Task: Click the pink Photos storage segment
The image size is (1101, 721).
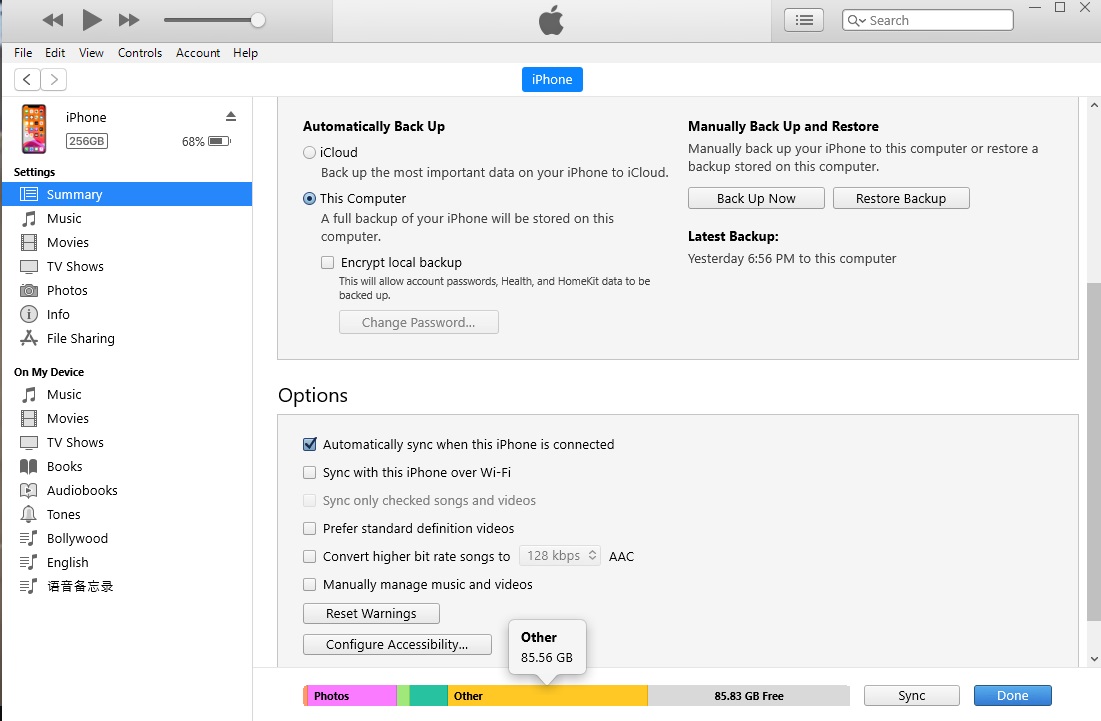Action: [x=352, y=696]
